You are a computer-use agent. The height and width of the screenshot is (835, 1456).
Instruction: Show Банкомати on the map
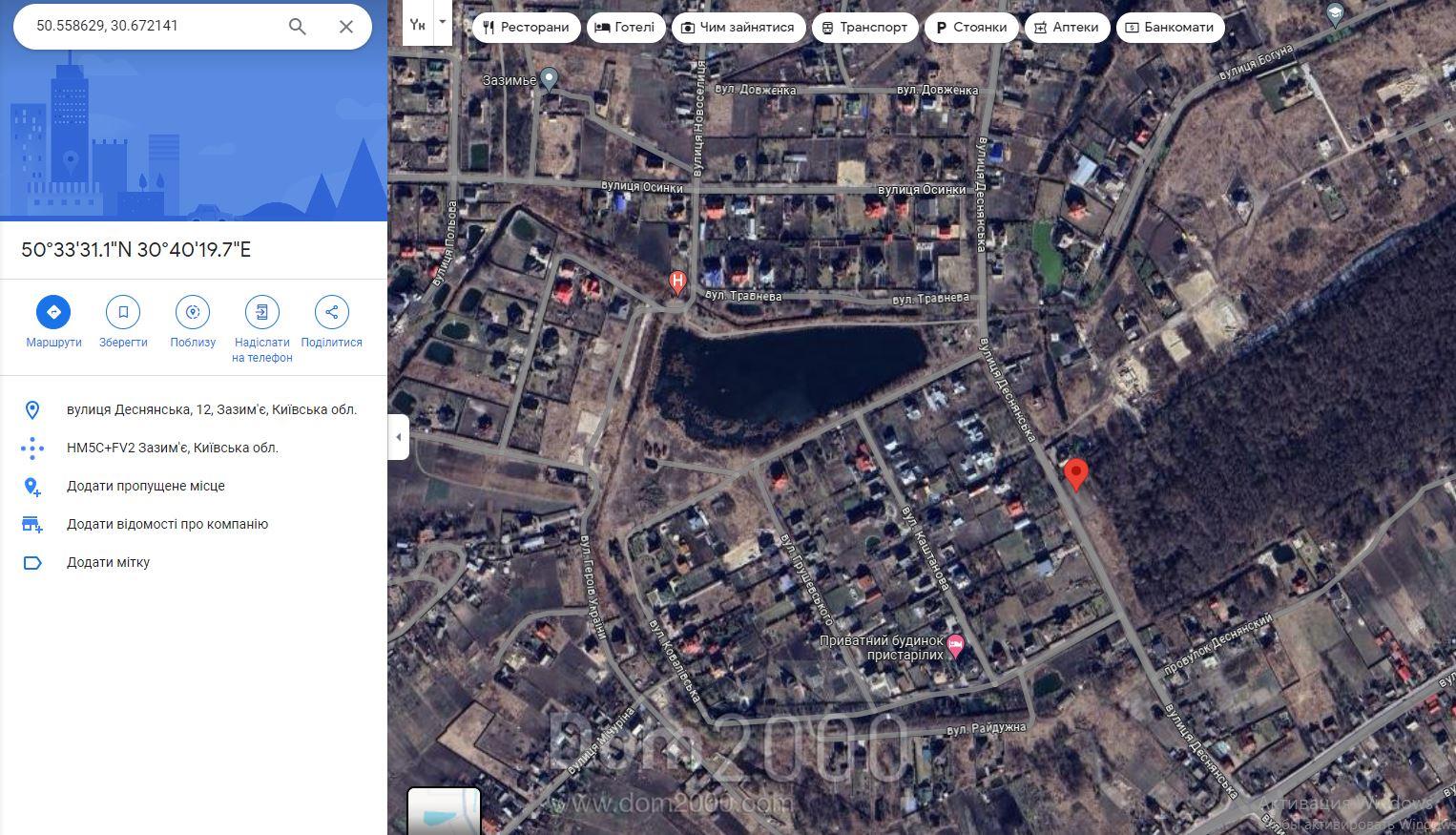click(x=1171, y=28)
